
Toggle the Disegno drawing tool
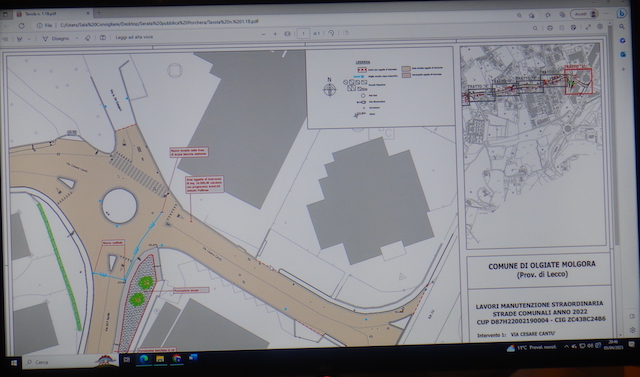point(57,38)
